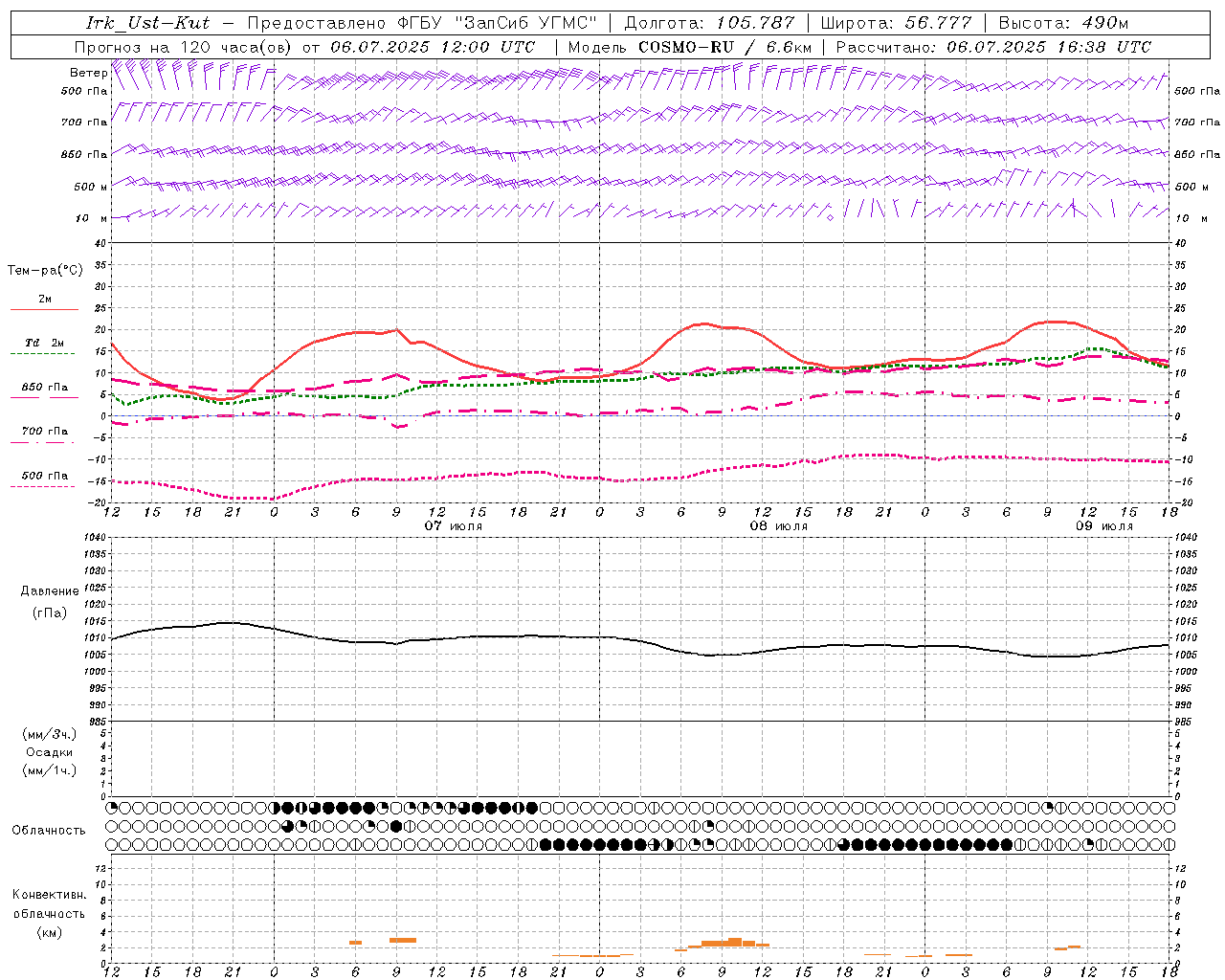Click the "500 м" wind level label on left

[x=91, y=187]
